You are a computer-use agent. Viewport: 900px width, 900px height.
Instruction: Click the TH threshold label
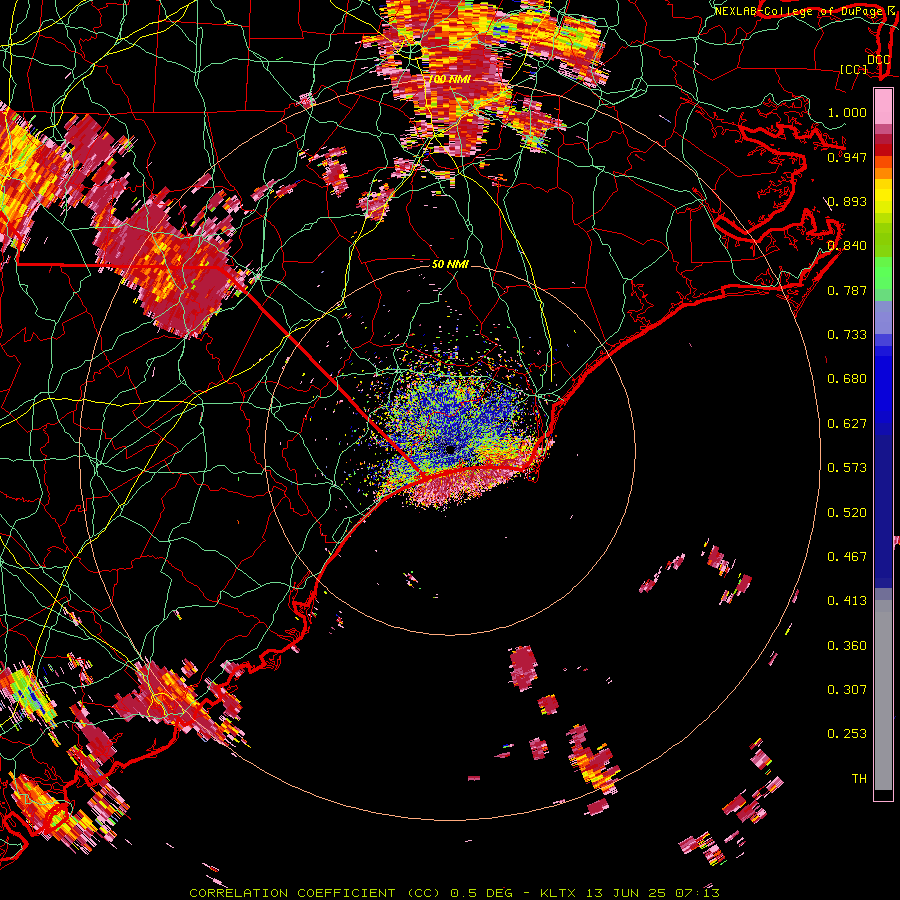[x=859, y=779]
